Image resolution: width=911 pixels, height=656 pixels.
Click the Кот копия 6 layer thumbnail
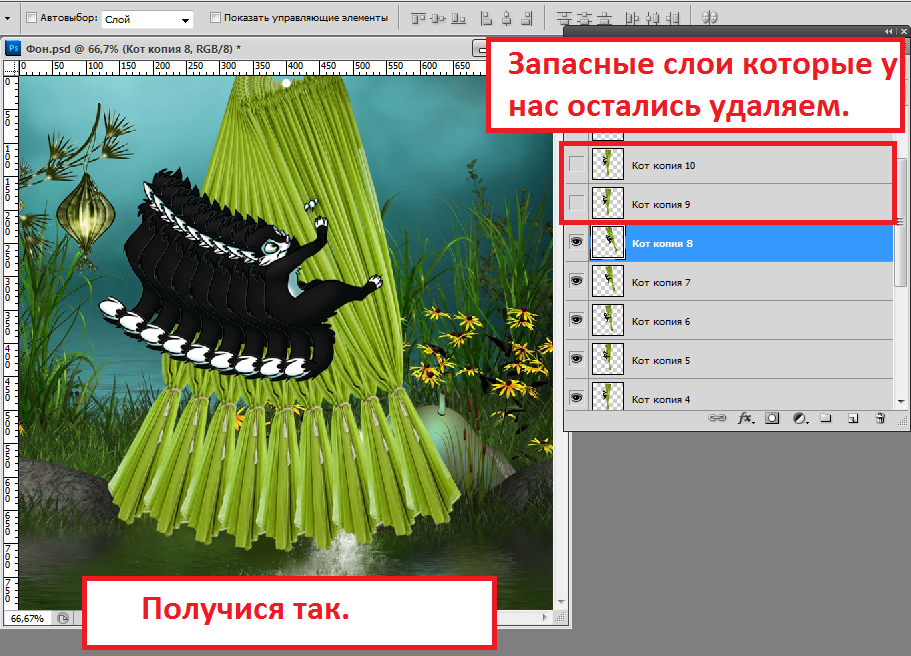tap(608, 320)
